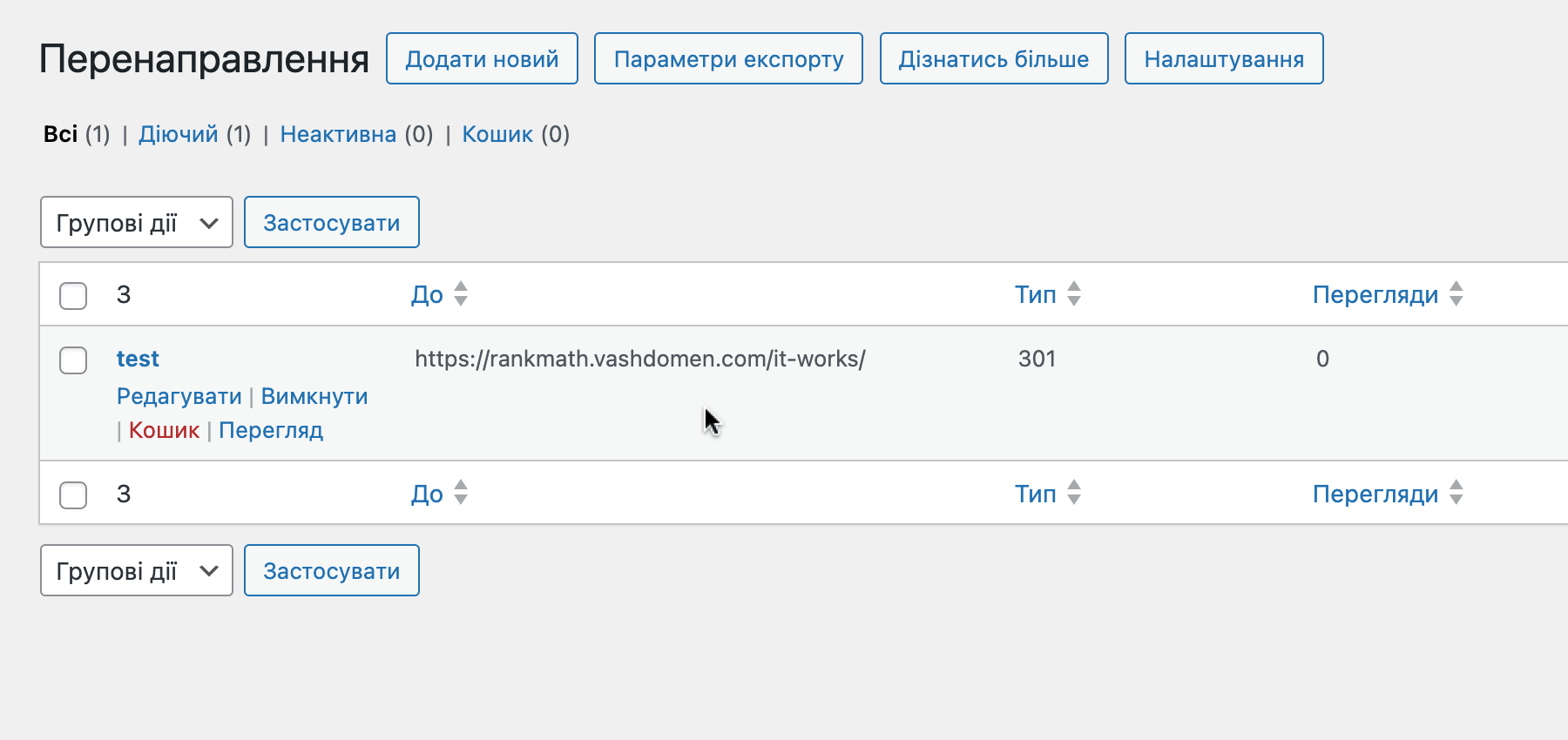
Task: Sort by До column in footer
Action: [x=427, y=494]
